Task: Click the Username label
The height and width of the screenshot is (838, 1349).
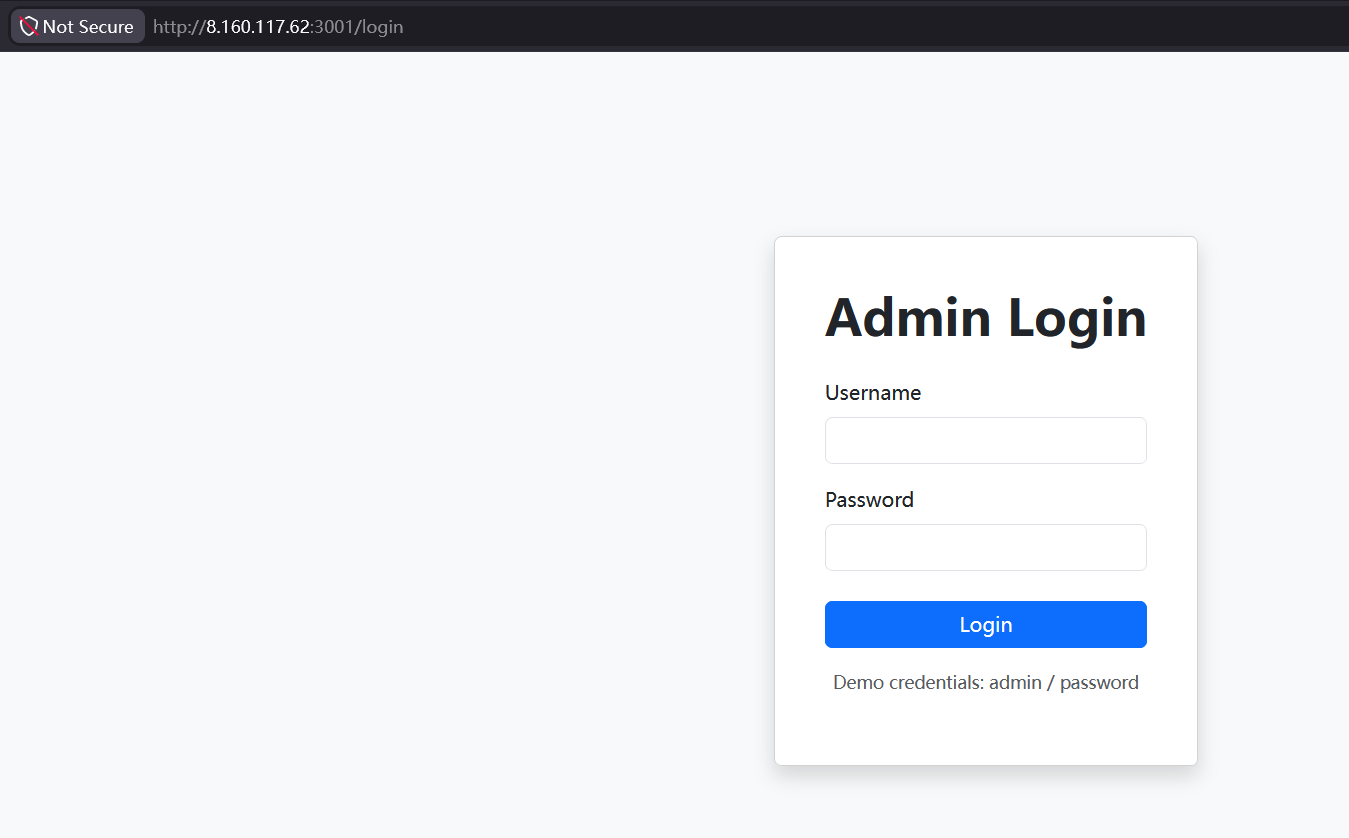Action: pos(873,393)
